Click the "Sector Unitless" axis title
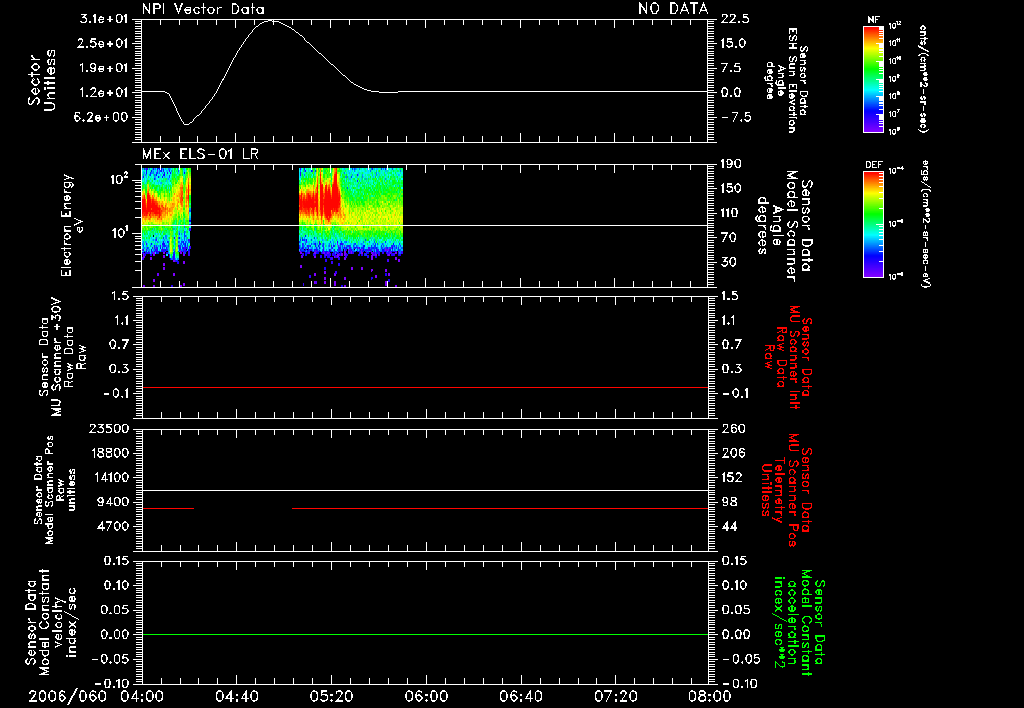1024x708 pixels. pyautogui.click(x=42, y=80)
